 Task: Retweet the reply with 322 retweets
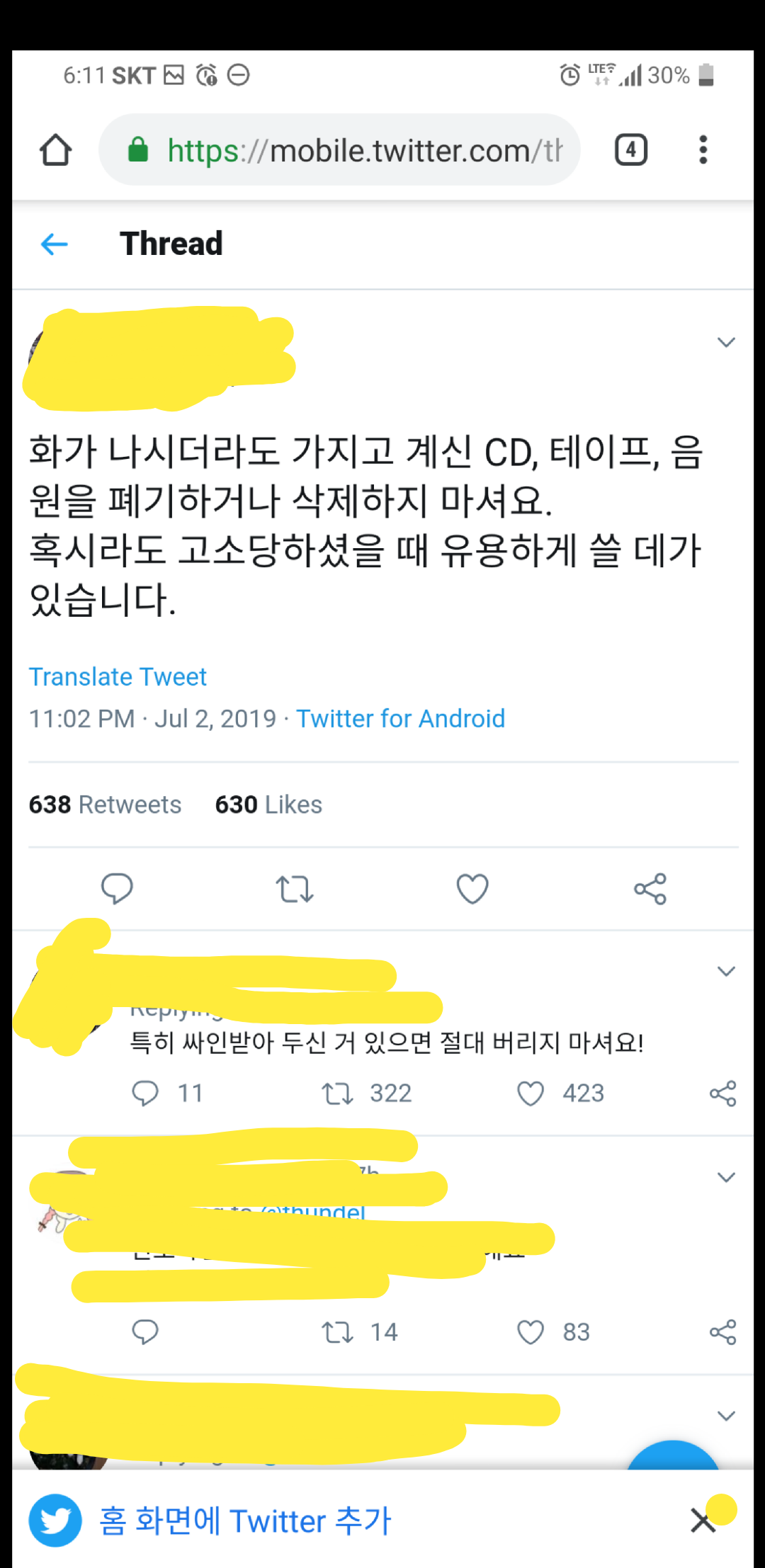(366, 1093)
